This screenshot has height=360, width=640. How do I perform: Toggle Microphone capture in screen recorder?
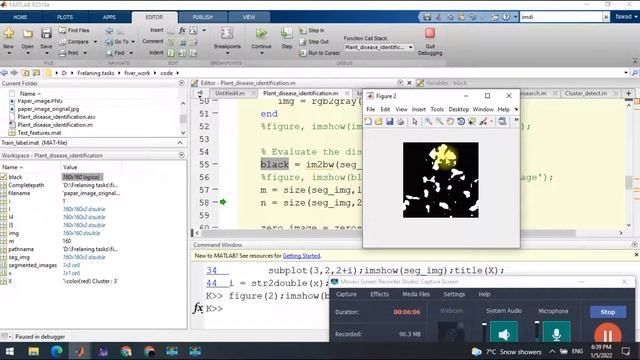click(x=556, y=334)
